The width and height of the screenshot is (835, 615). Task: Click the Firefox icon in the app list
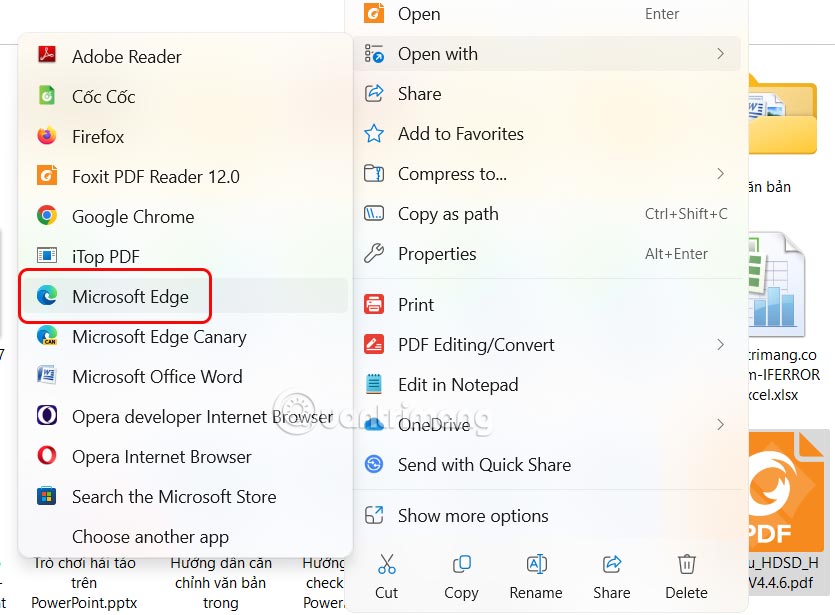pyautogui.click(x=47, y=136)
